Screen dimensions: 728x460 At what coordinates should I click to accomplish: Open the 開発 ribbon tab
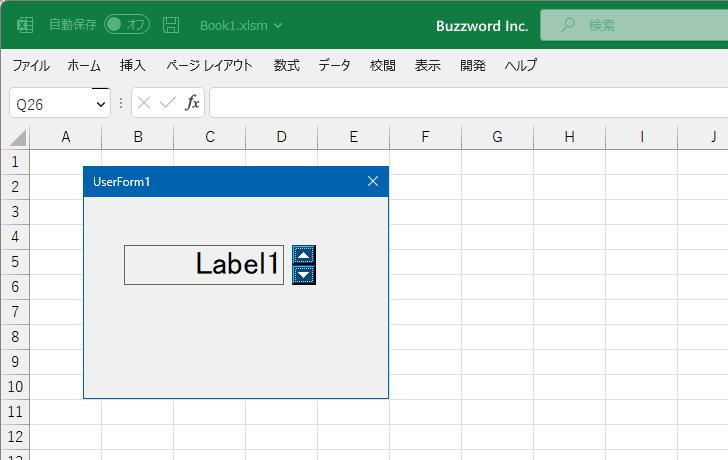click(473, 65)
